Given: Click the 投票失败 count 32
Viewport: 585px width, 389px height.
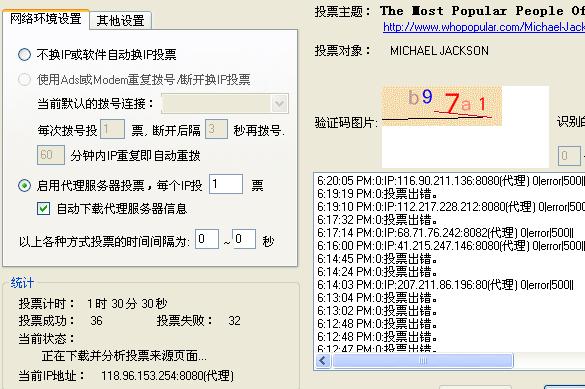Looking at the screenshot, I should point(234,321).
